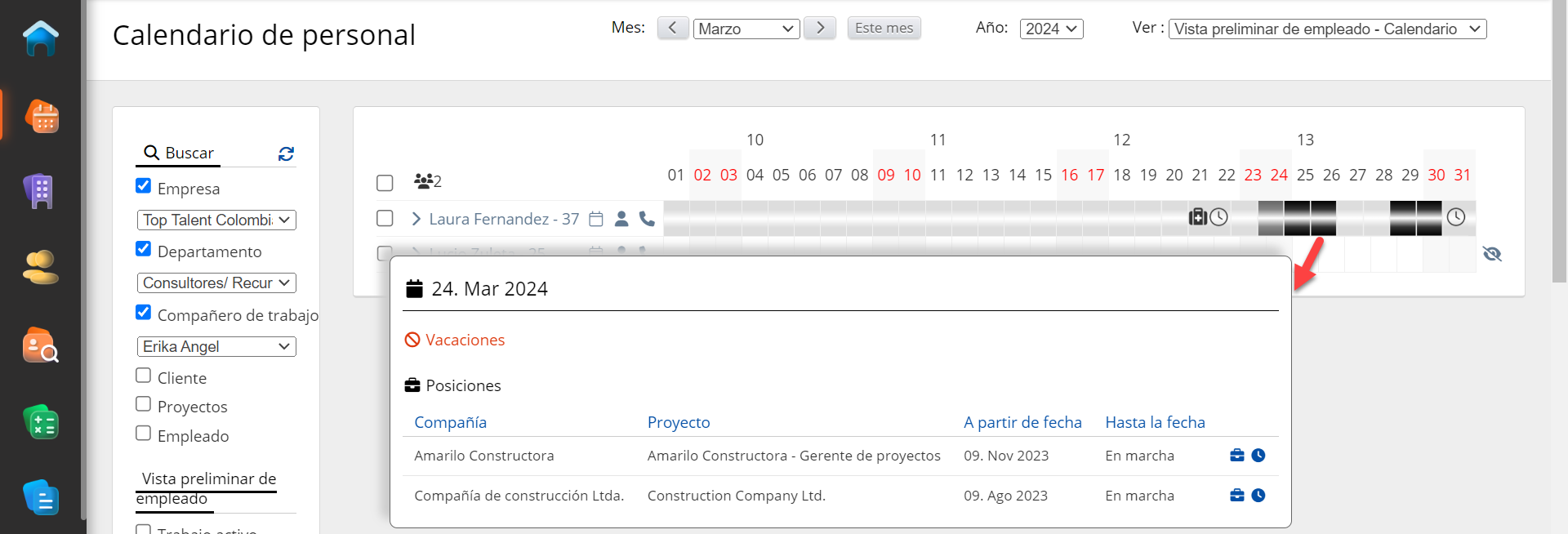Open the purple building sidebar icon
This screenshot has height=534, width=1568.
(40, 192)
